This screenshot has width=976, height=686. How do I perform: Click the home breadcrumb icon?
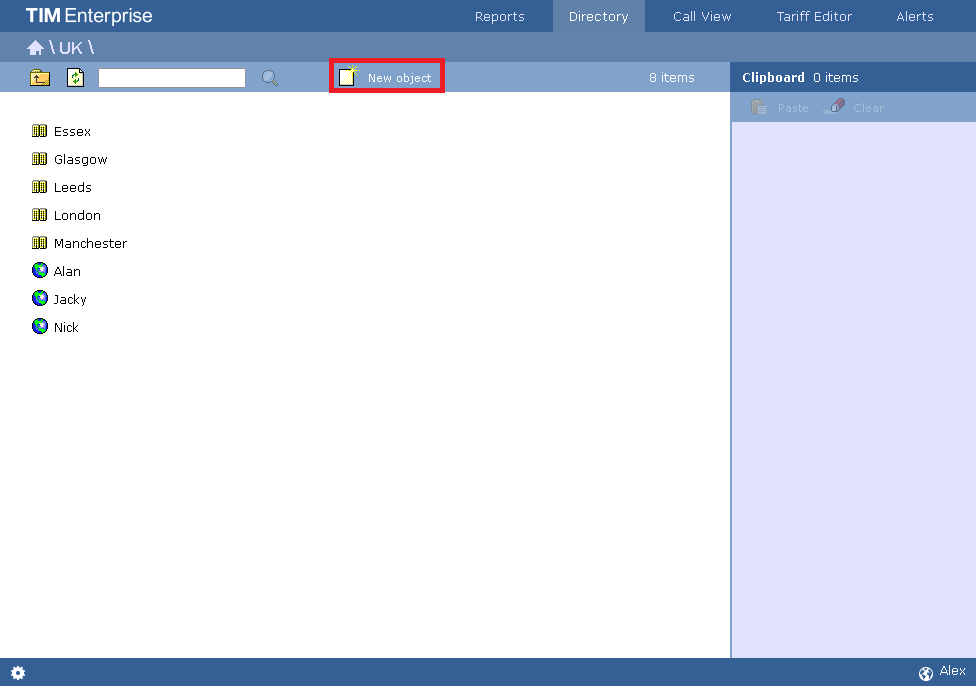35,47
